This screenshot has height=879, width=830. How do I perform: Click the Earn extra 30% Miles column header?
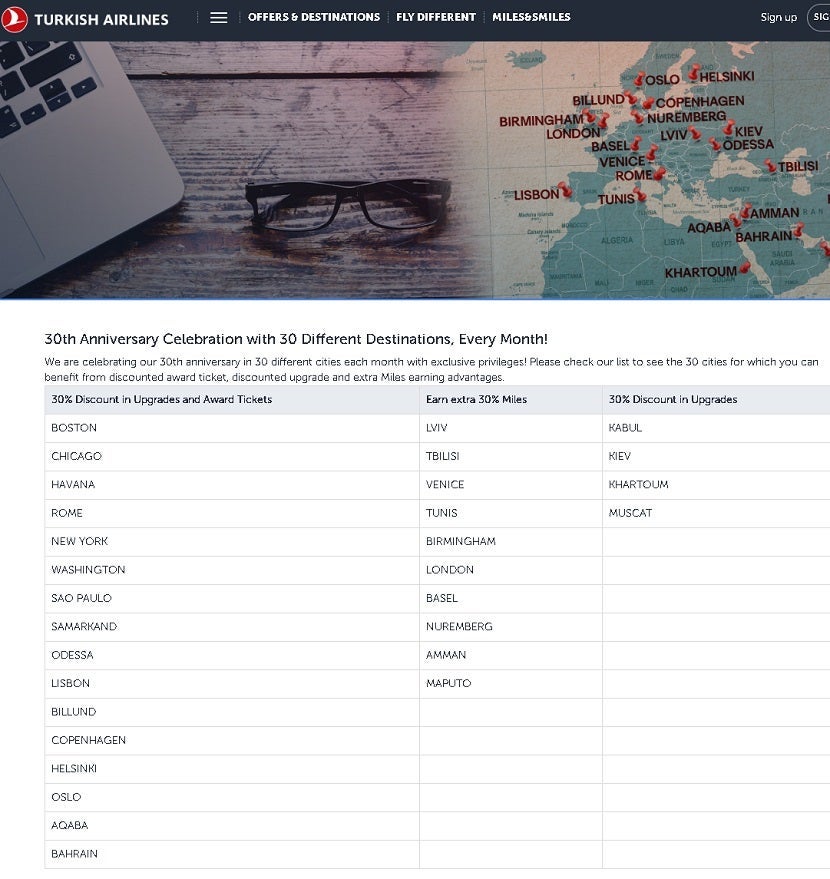point(476,400)
